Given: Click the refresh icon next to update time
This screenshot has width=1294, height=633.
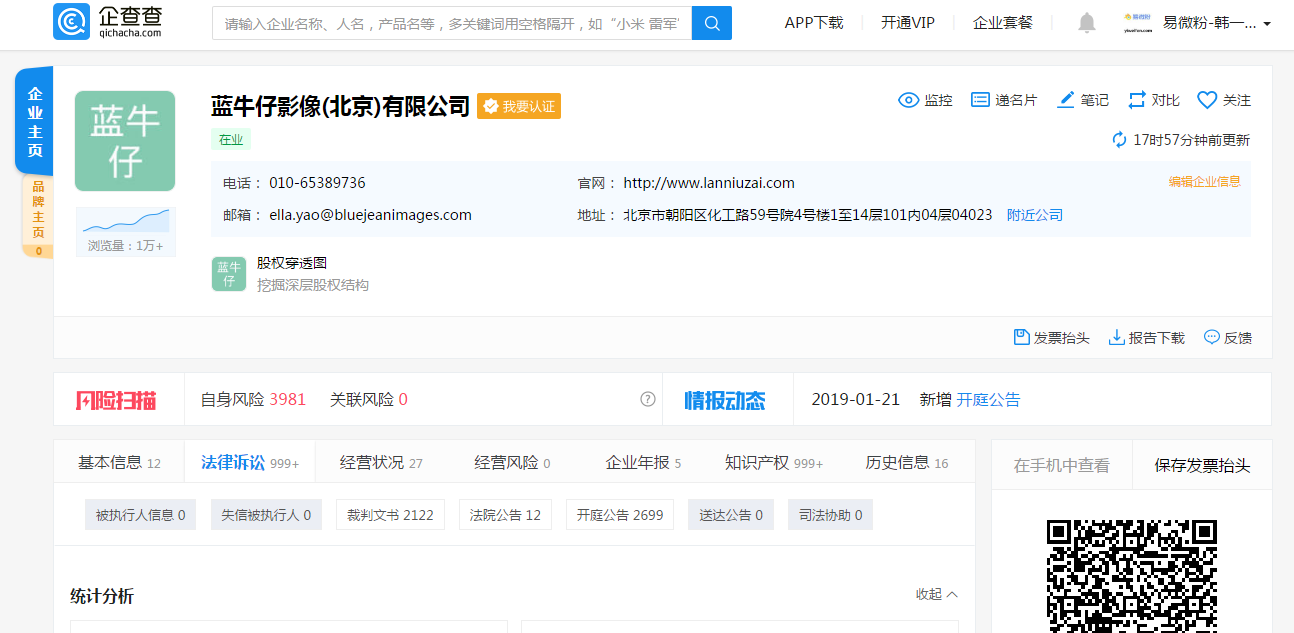Looking at the screenshot, I should click(1119, 140).
